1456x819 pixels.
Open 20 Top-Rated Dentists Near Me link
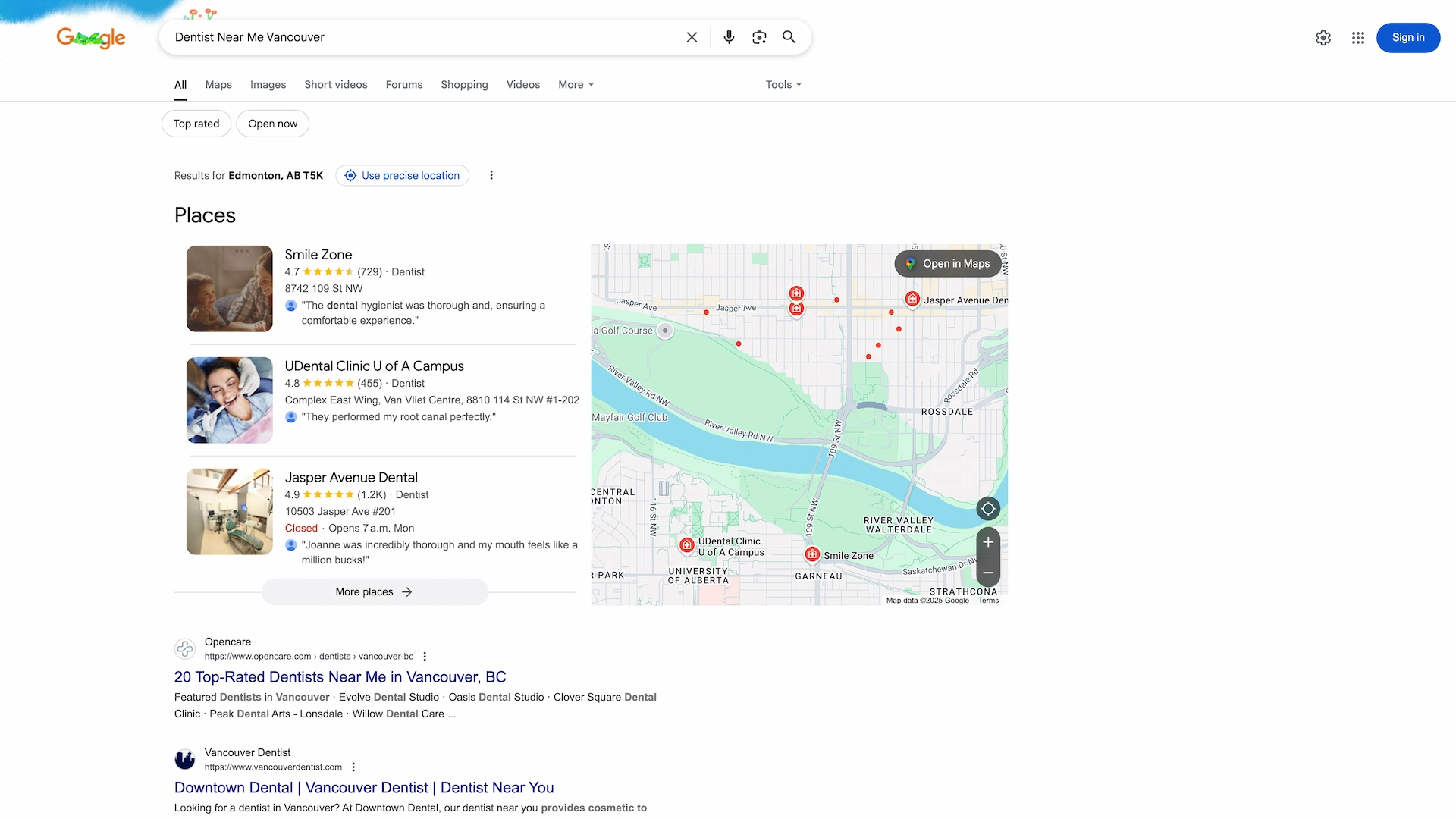tap(340, 677)
